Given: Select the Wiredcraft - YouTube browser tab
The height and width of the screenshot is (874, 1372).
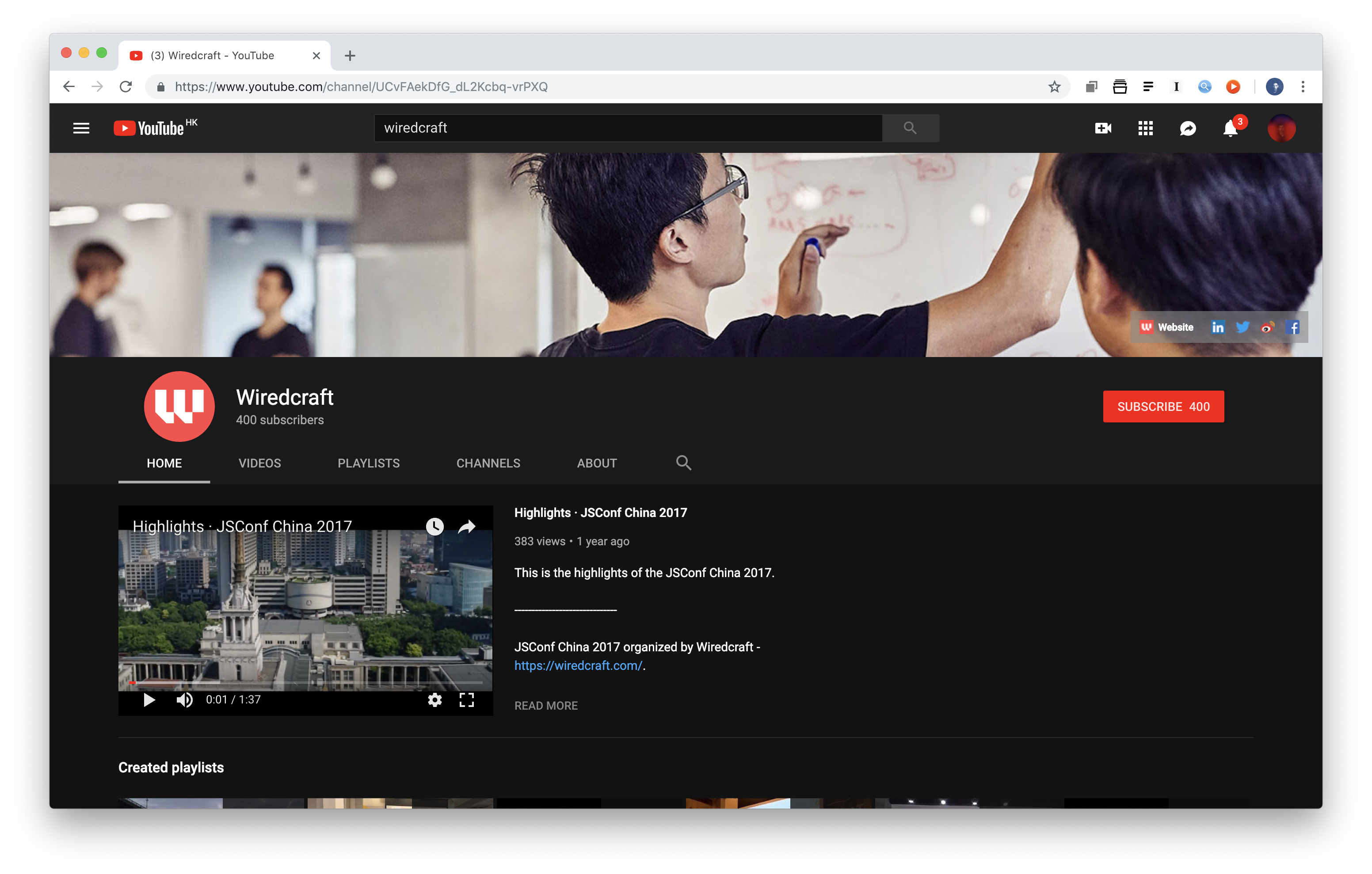Looking at the screenshot, I should pyautogui.click(x=225, y=55).
